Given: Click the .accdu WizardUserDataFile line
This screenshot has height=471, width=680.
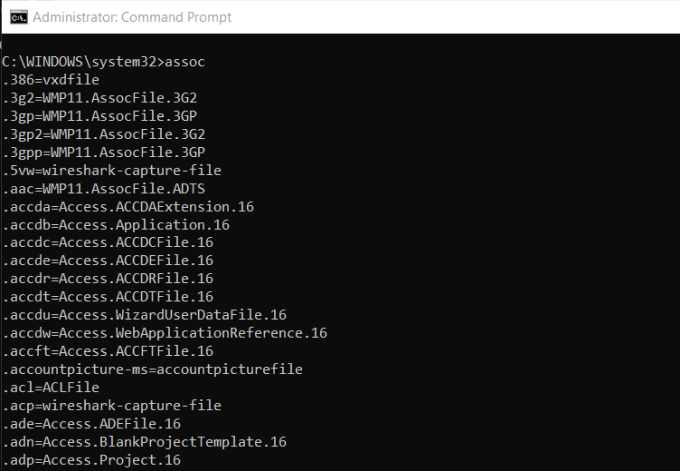Looking at the screenshot, I should 144,314.
